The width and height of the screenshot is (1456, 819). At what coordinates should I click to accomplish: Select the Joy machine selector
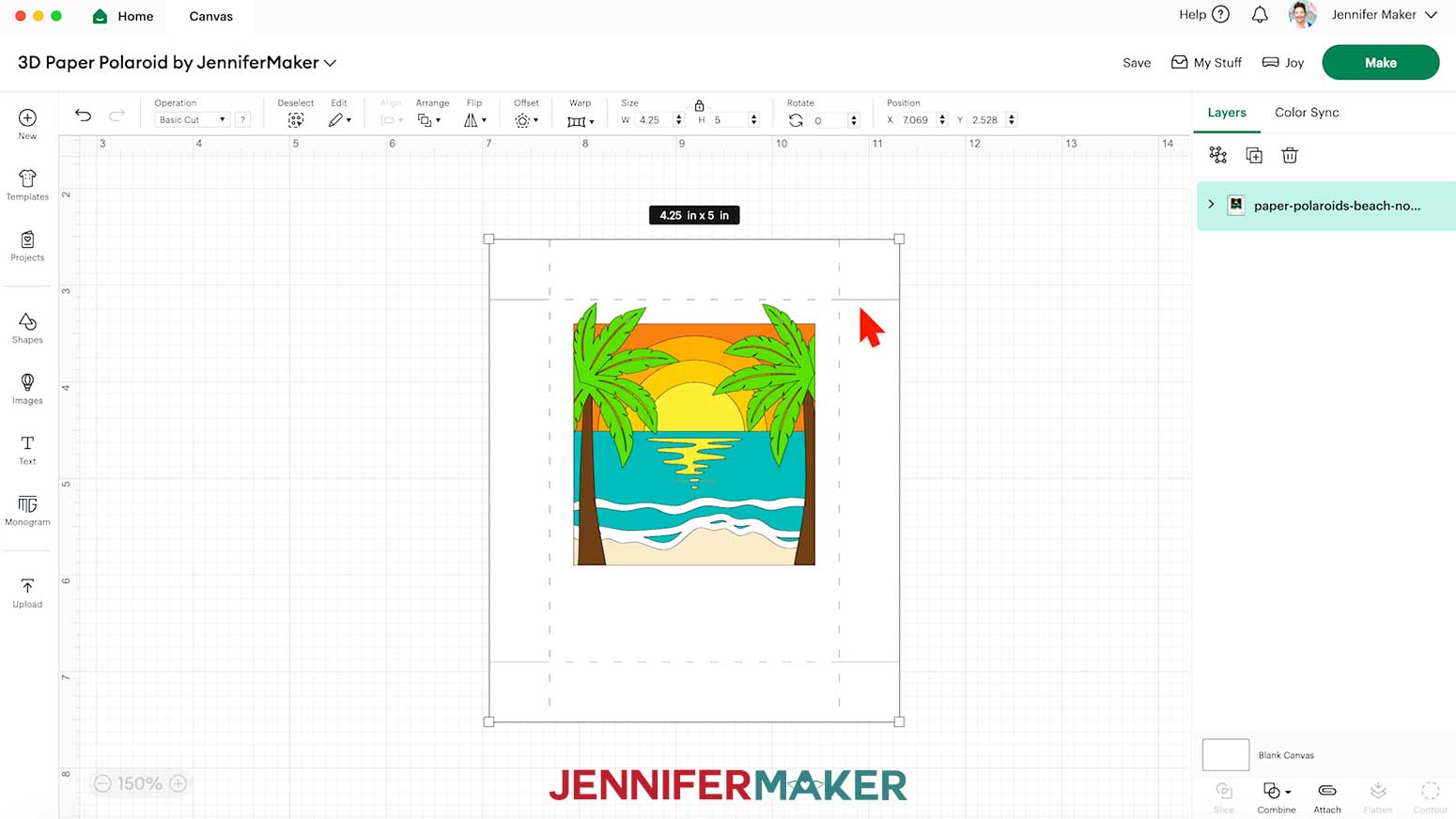click(x=1283, y=63)
